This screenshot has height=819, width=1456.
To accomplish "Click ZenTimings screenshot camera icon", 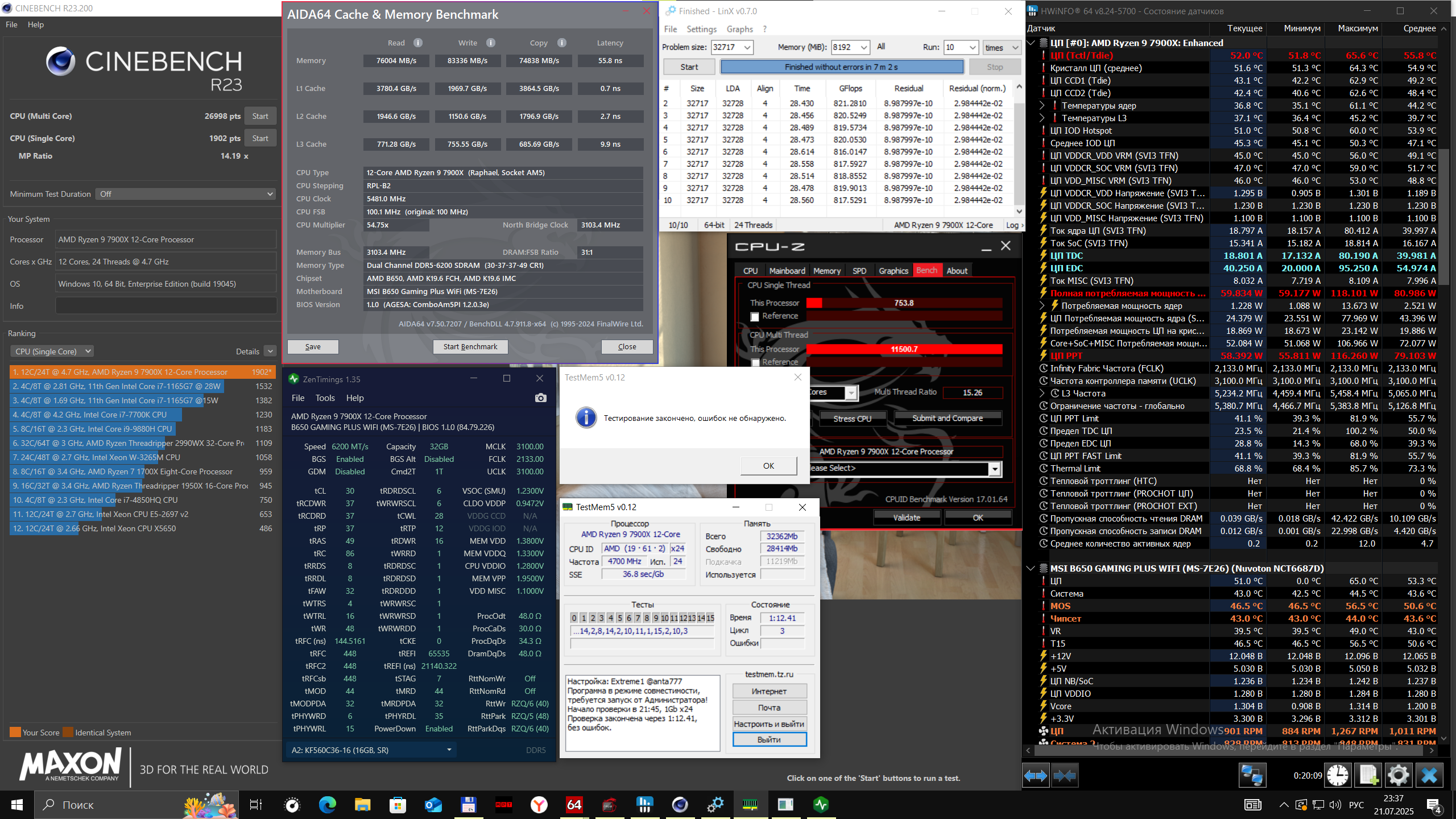I will [540, 398].
